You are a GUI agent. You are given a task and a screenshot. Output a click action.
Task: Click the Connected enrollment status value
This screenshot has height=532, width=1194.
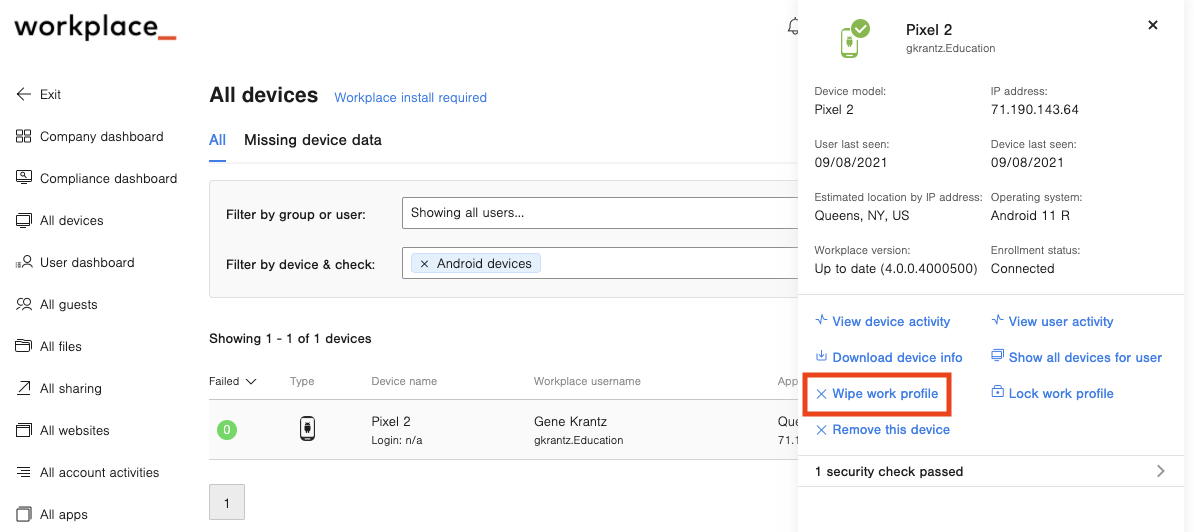[1023, 269]
